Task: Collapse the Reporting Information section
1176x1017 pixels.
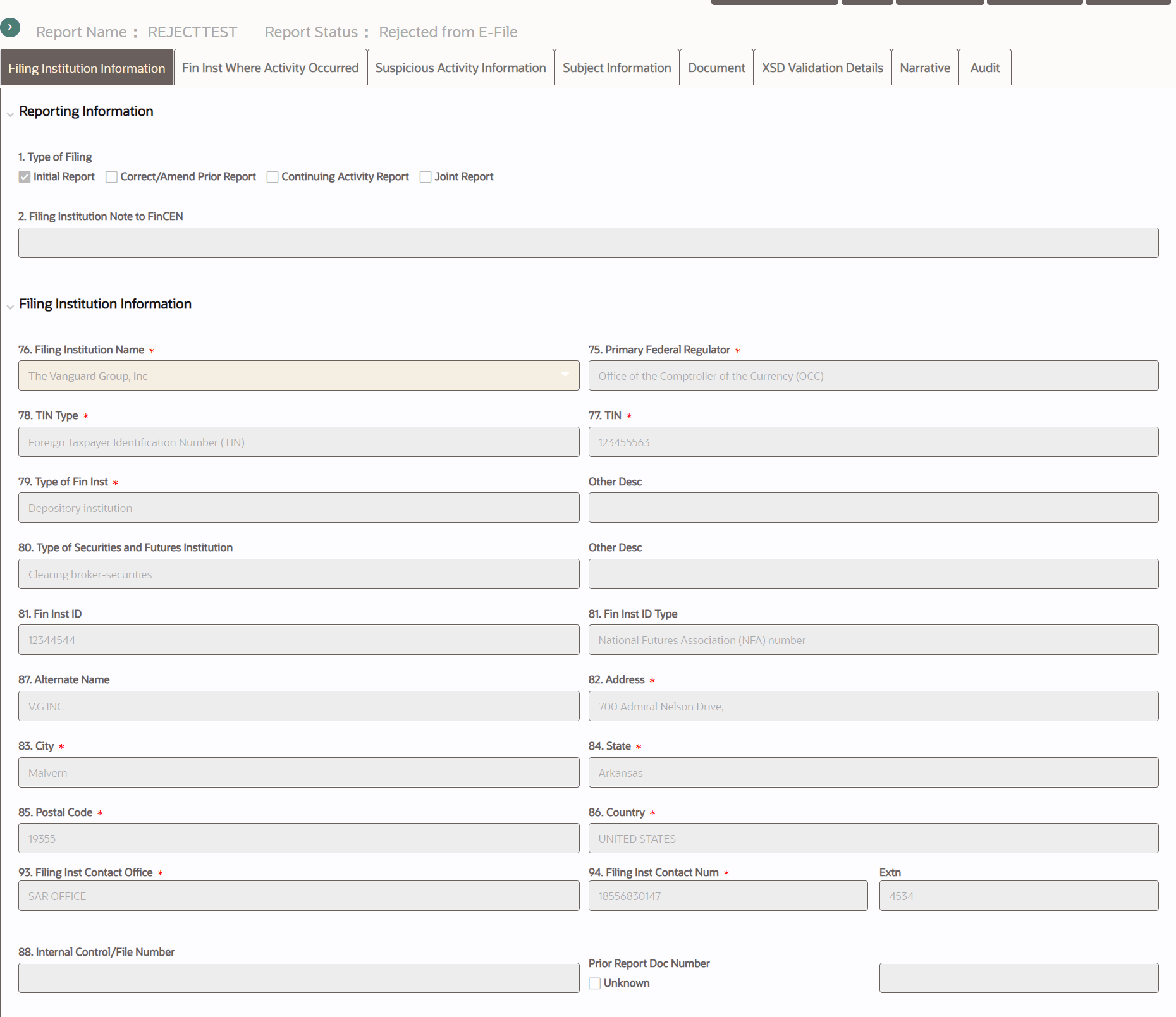Action: (x=10, y=114)
